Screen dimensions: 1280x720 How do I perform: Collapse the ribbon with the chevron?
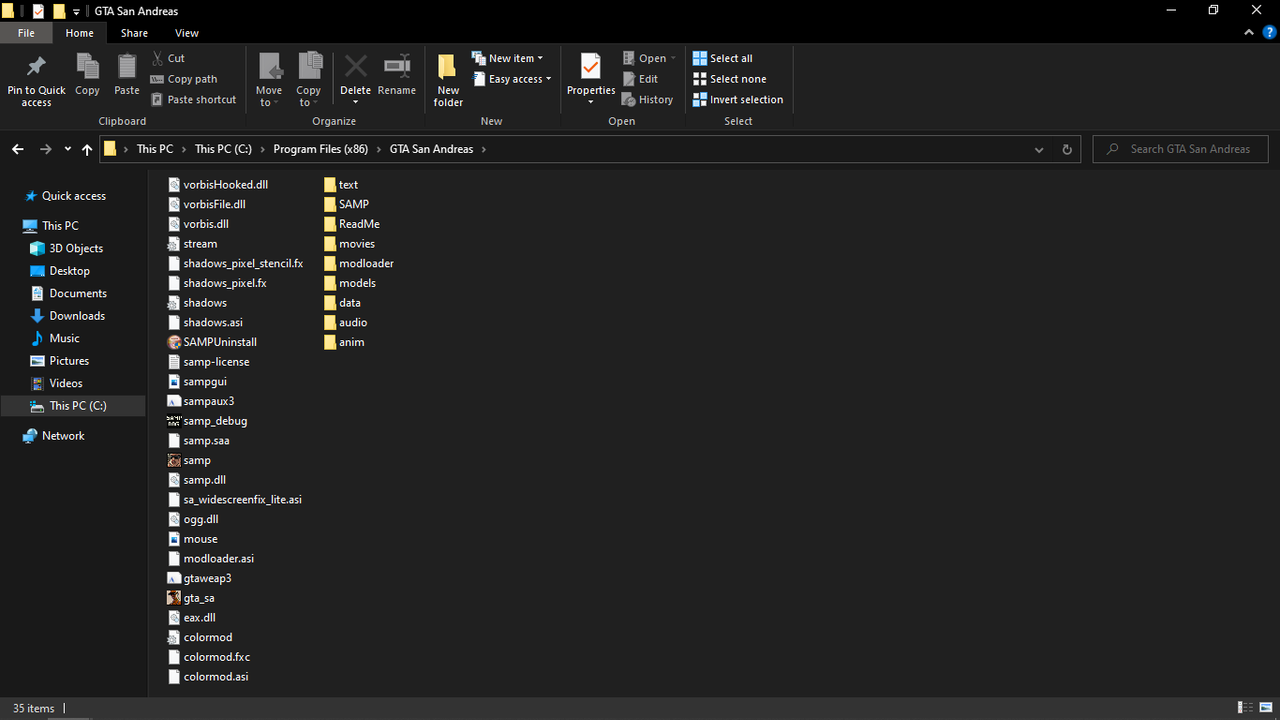click(x=1249, y=33)
